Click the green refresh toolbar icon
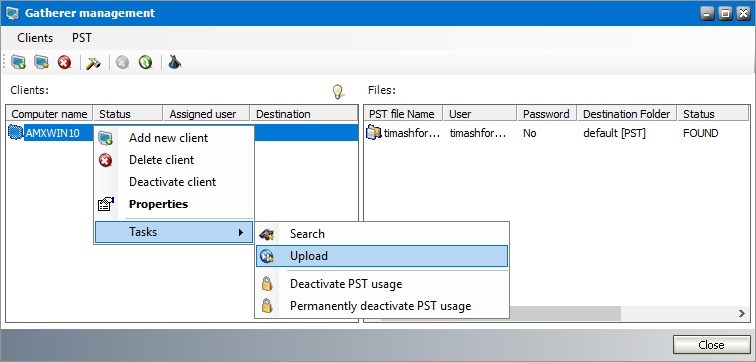756x362 pixels. click(x=146, y=62)
